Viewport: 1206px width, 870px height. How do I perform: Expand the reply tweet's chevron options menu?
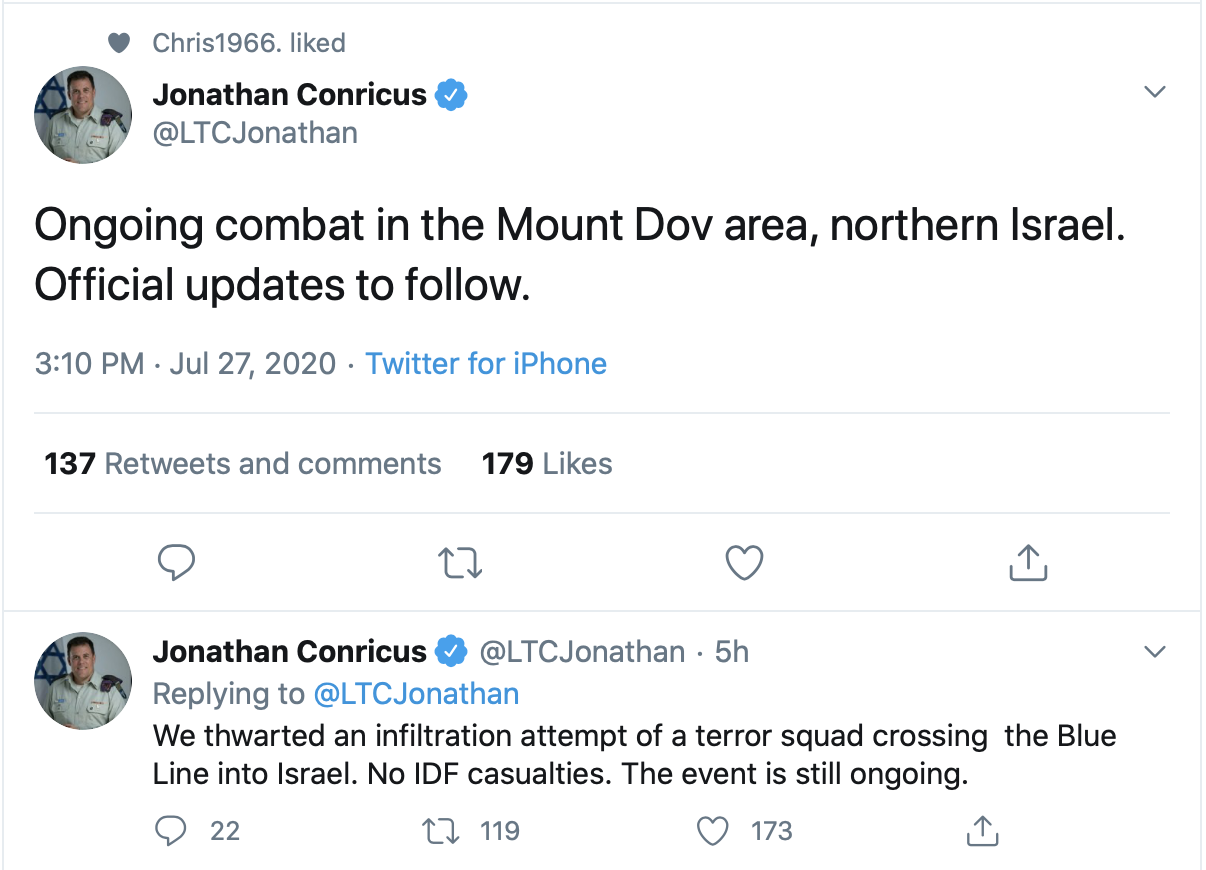(x=1155, y=652)
